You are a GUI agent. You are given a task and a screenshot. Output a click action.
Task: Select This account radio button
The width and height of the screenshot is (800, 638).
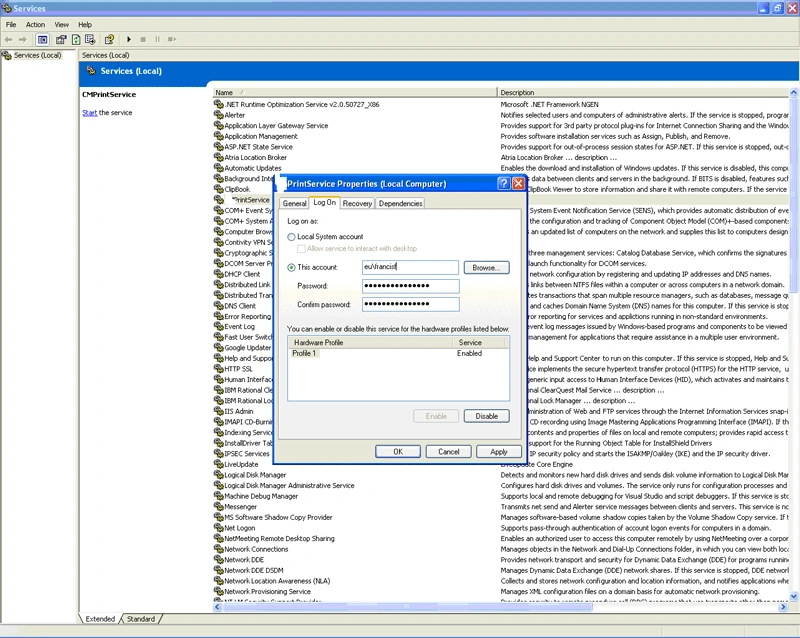291,267
